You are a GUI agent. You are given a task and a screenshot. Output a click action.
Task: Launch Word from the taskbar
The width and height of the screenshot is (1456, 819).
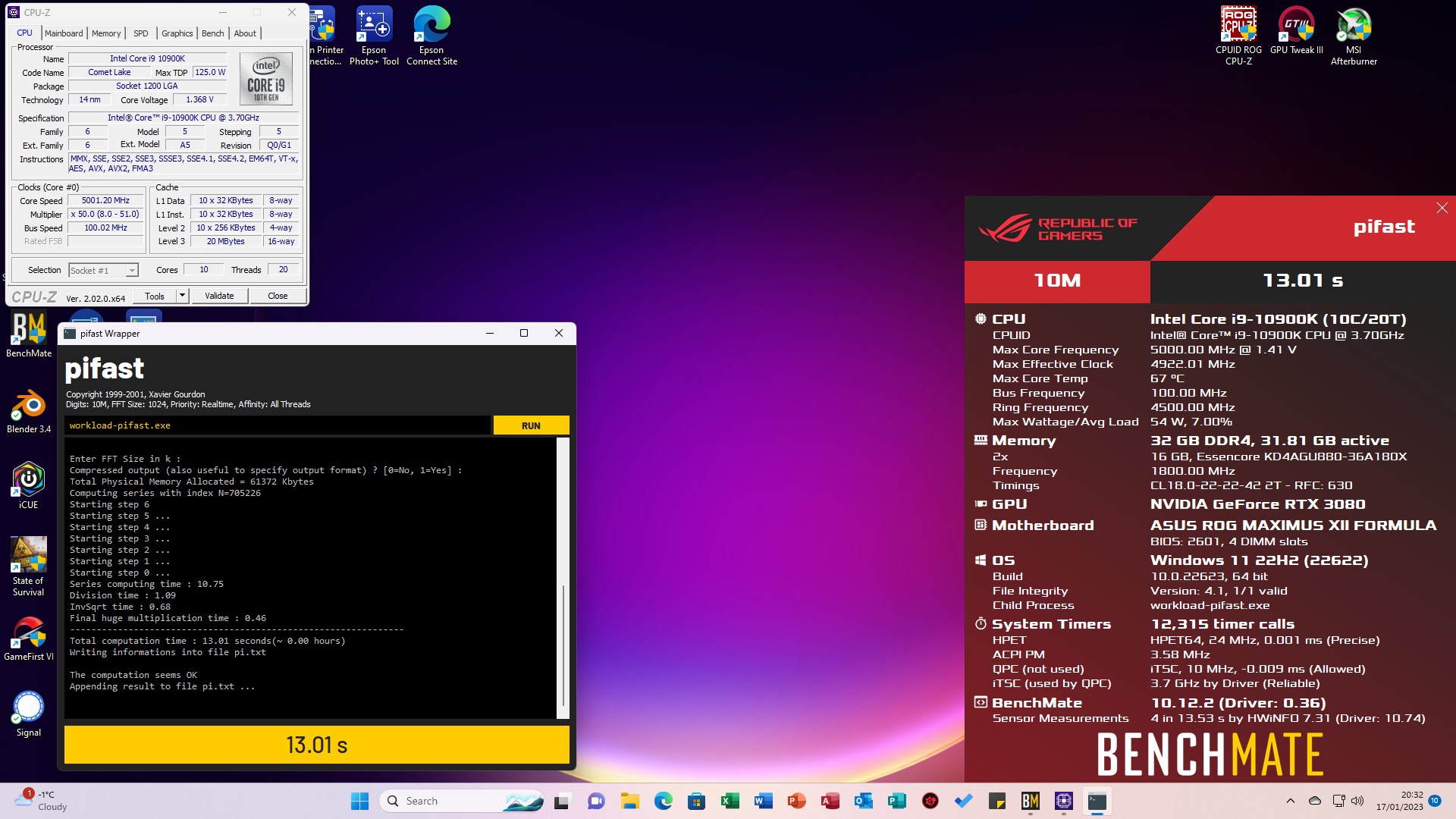pos(763,801)
